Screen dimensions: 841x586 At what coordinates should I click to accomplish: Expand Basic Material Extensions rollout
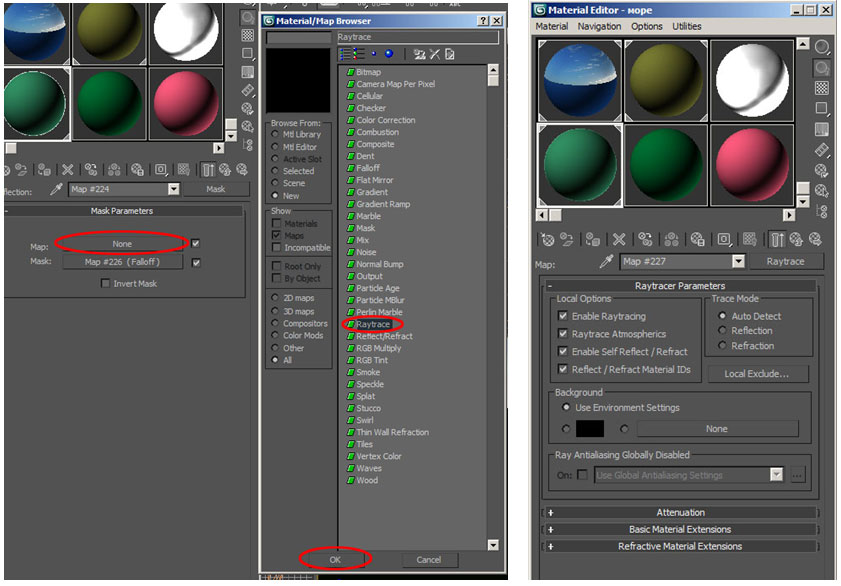[x=680, y=529]
